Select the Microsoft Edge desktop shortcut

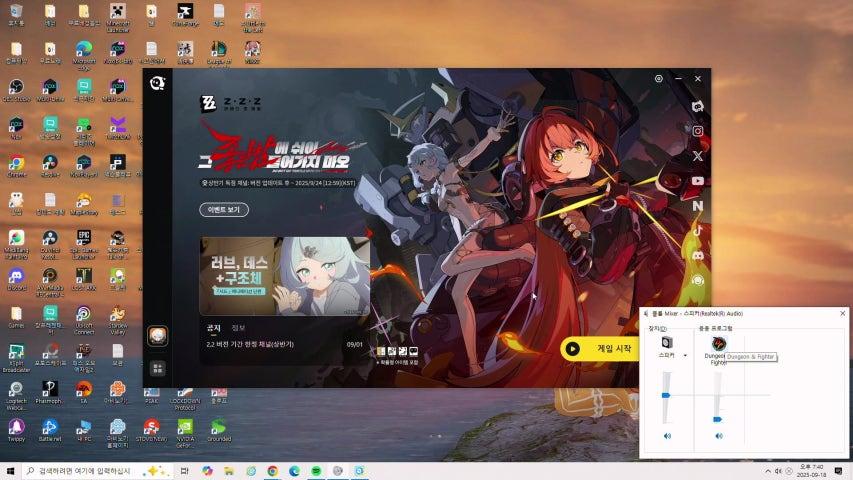tap(84, 55)
